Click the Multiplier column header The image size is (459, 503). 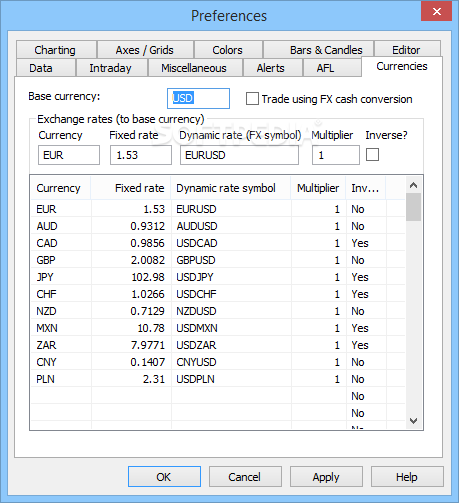[x=318, y=188]
